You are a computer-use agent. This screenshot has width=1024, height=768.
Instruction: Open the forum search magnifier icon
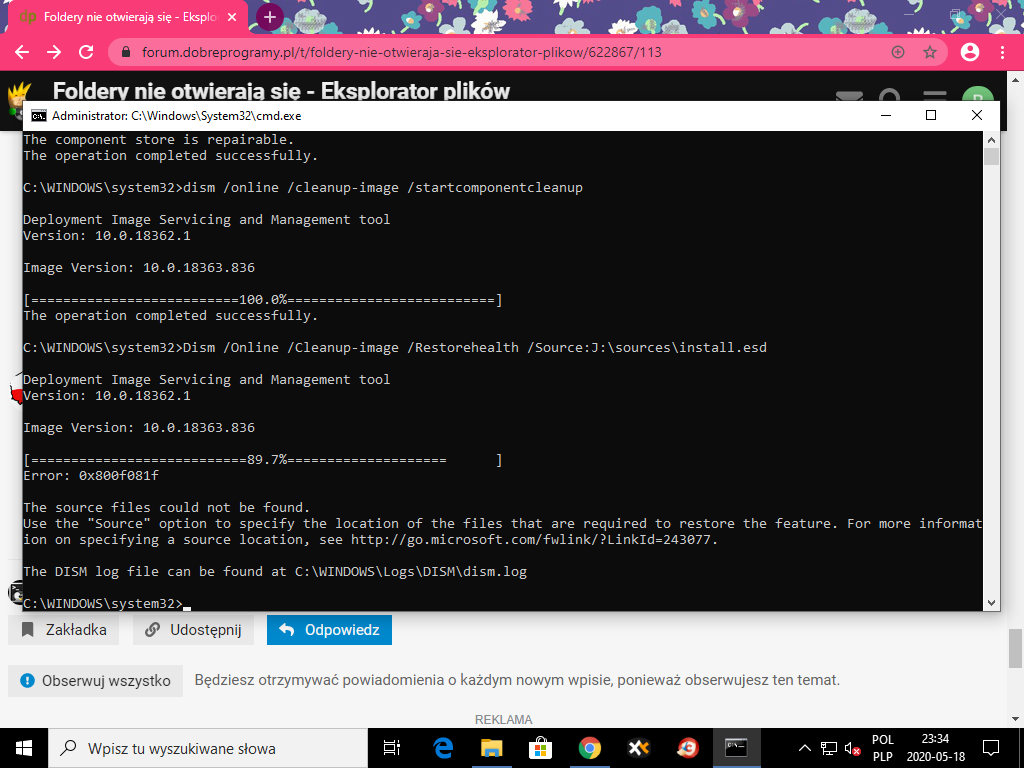point(889,97)
